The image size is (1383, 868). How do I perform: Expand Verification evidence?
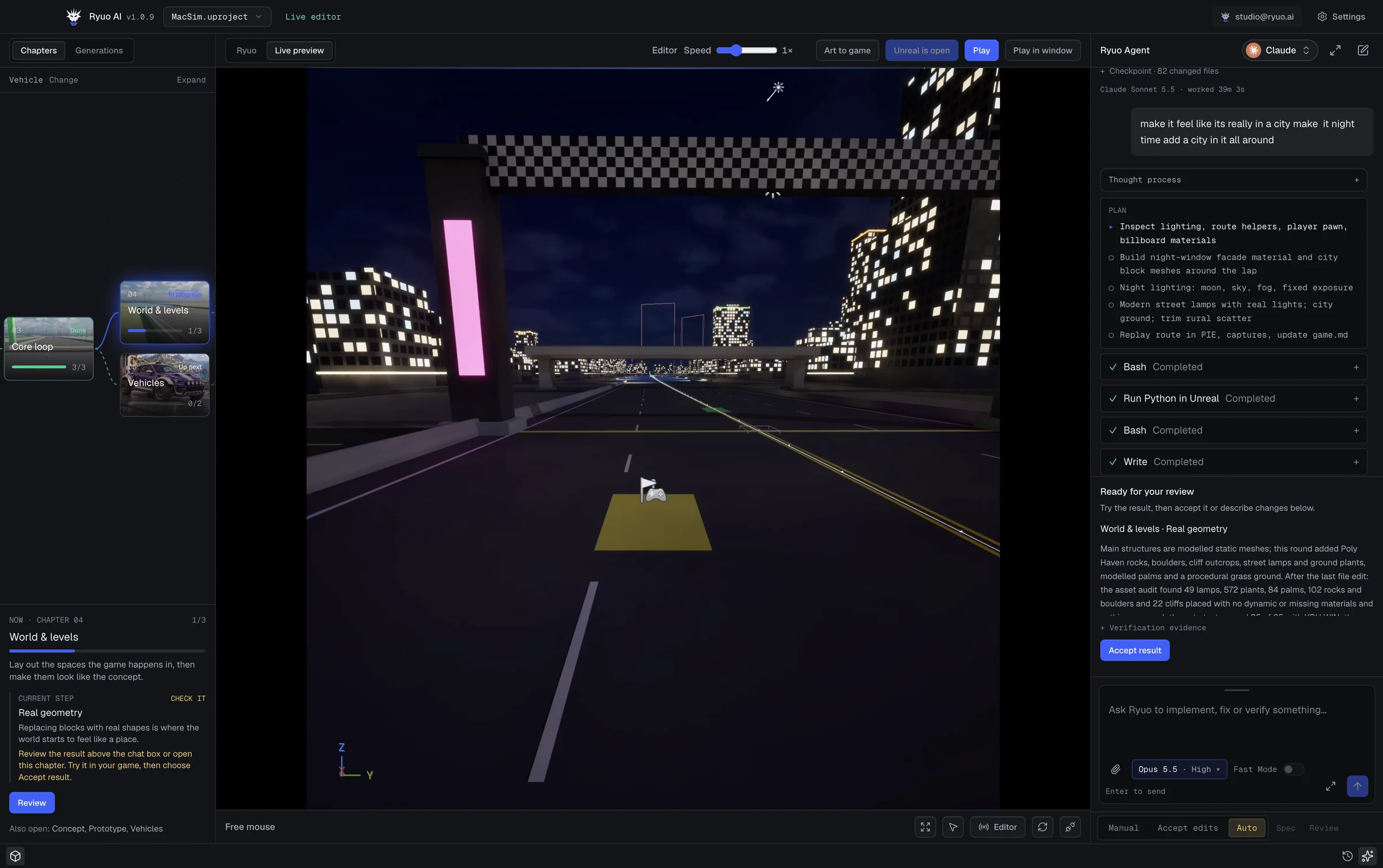tap(1152, 628)
